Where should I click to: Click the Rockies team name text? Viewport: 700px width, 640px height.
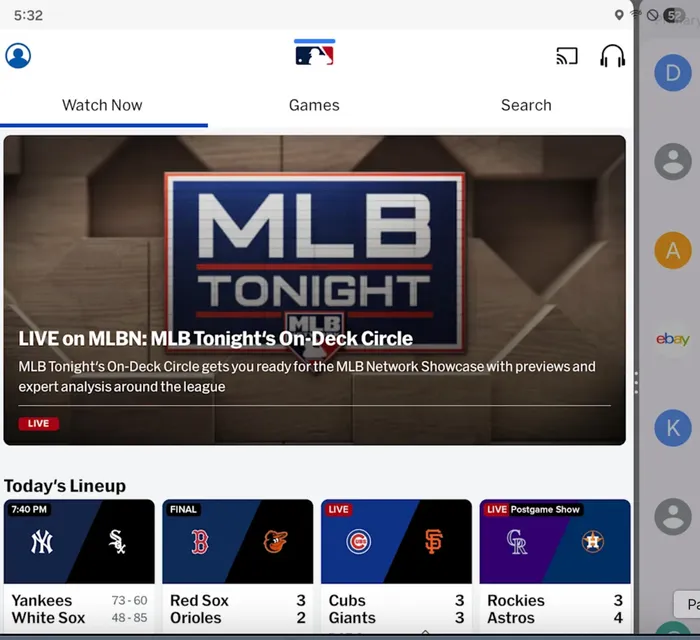click(516, 601)
